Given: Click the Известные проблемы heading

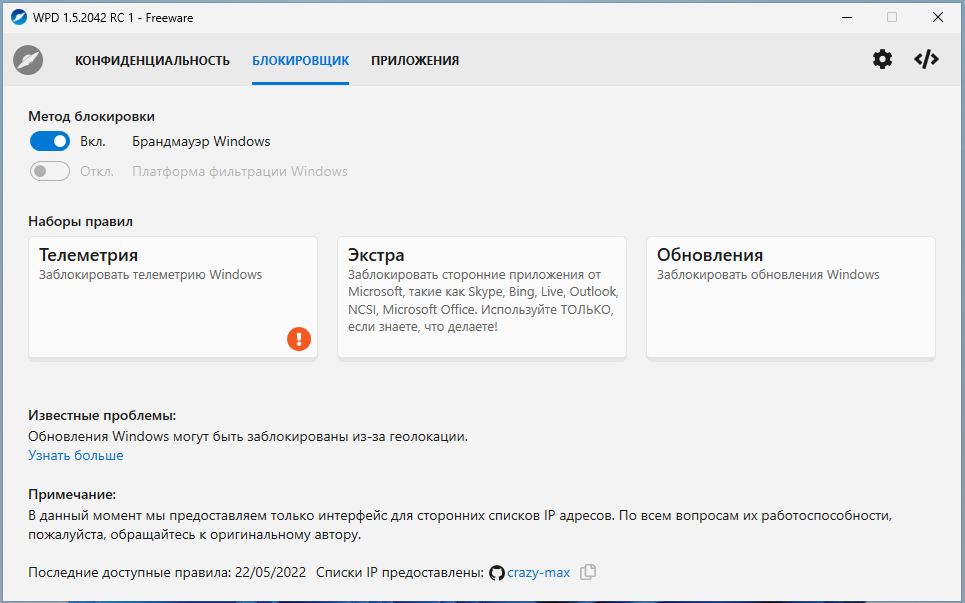Looking at the screenshot, I should click(x=102, y=415).
